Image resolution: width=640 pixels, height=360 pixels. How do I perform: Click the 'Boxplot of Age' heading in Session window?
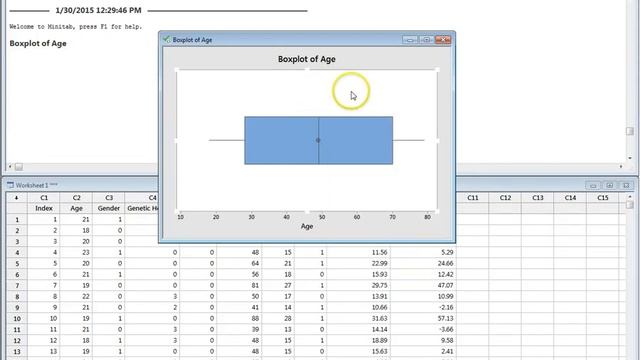pos(38,43)
